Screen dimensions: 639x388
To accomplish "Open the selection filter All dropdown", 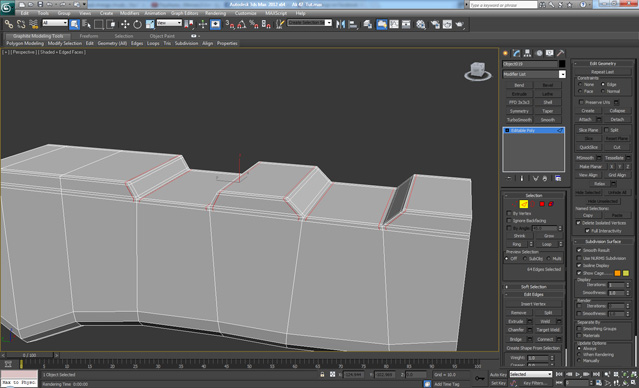I will [55, 23].
